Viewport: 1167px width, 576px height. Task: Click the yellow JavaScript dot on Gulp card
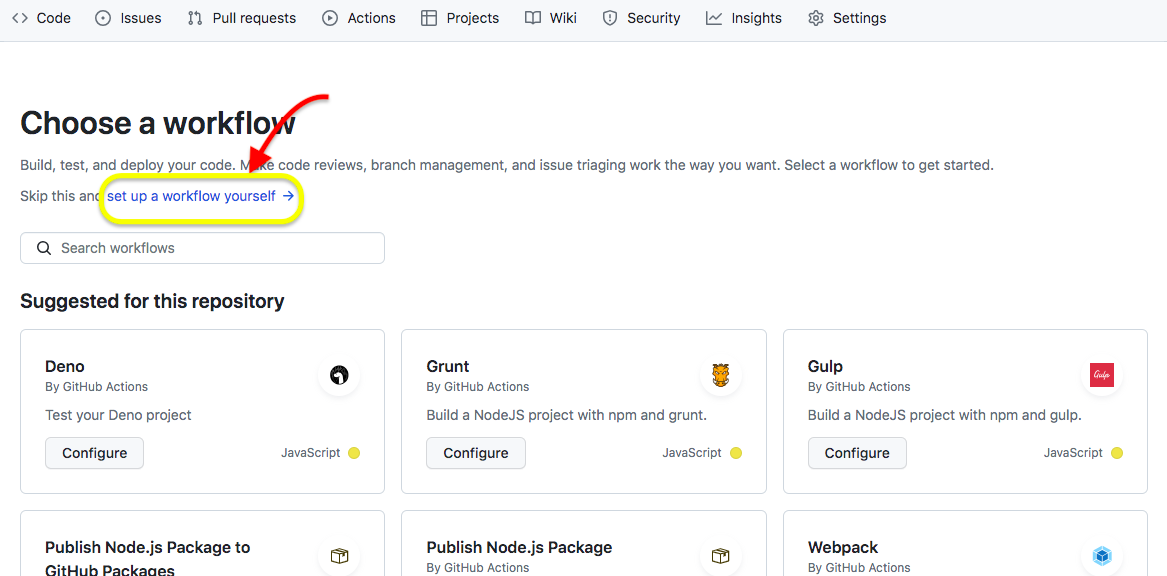pyautogui.click(x=1117, y=453)
